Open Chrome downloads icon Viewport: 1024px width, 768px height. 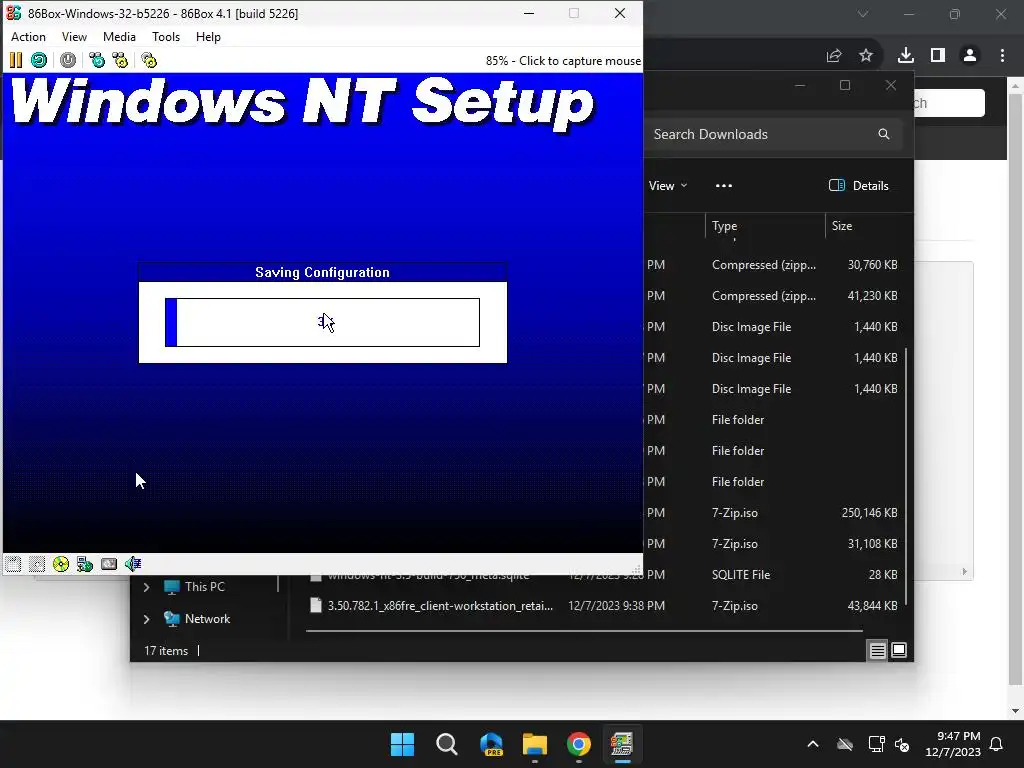(x=906, y=56)
